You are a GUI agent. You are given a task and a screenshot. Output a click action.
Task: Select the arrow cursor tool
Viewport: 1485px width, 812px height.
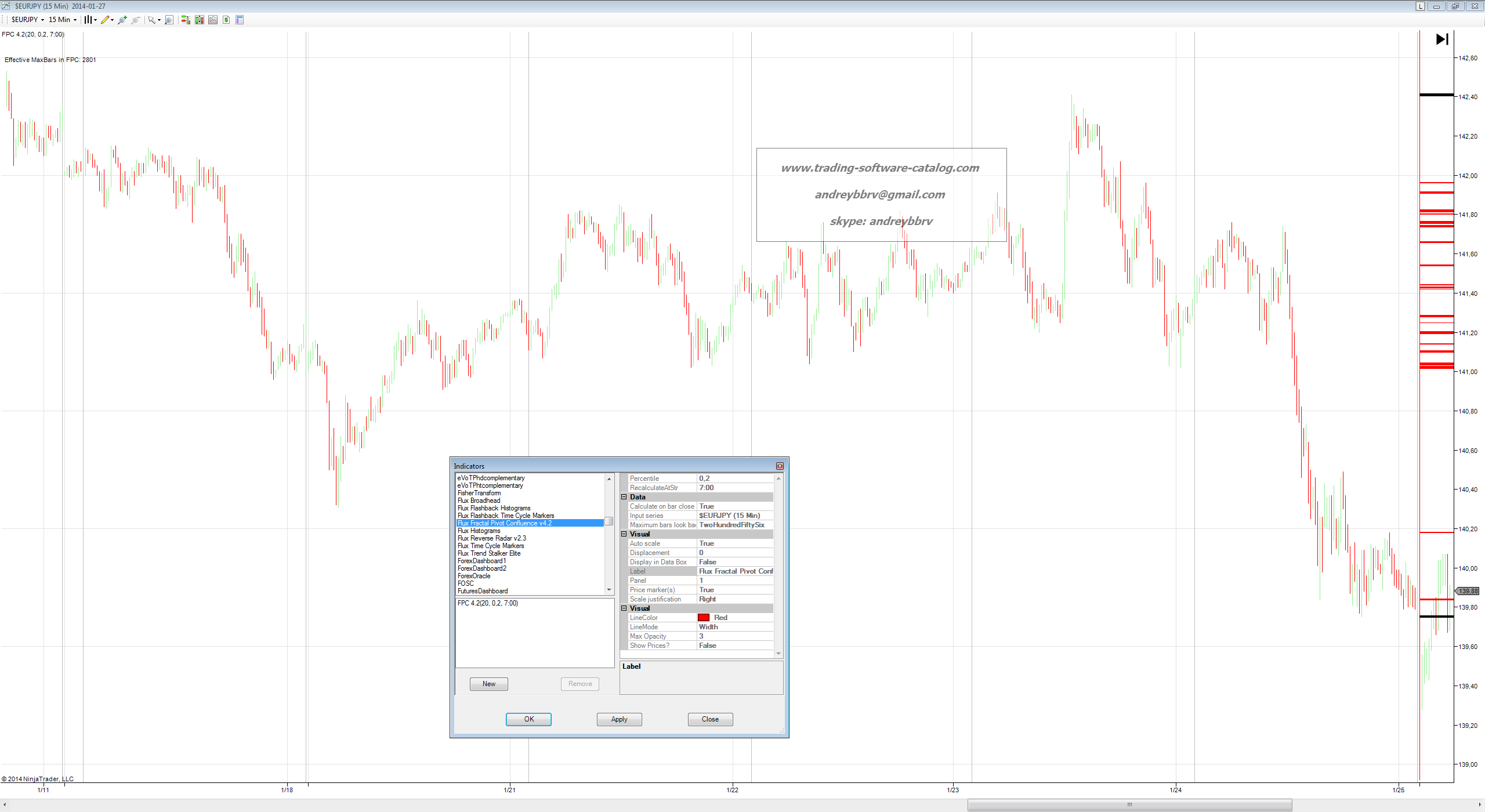pos(151,20)
